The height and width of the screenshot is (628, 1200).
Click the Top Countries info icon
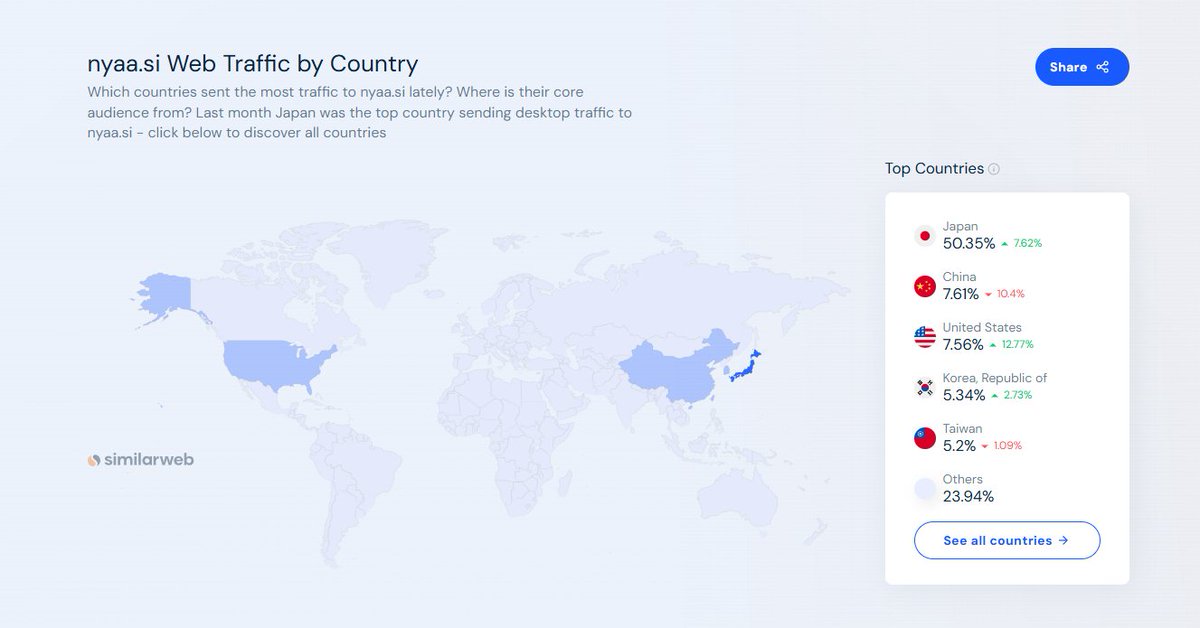[994, 169]
